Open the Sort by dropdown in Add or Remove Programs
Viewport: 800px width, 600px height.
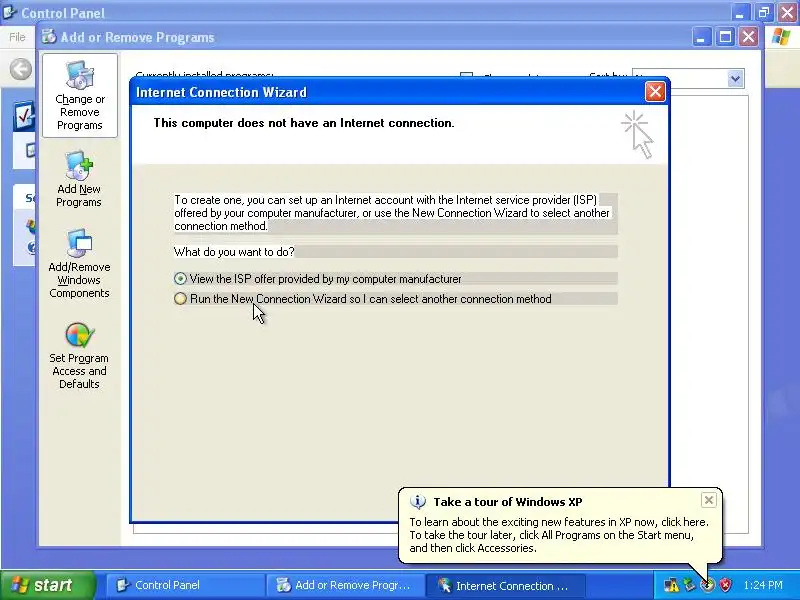coord(735,79)
